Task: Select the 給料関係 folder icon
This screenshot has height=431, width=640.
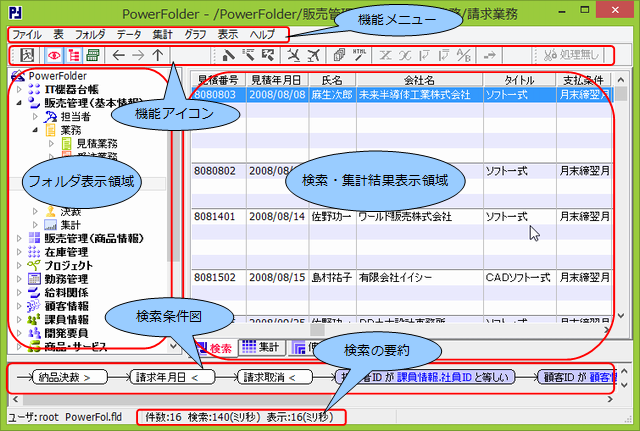Action: pyautogui.click(x=34, y=292)
